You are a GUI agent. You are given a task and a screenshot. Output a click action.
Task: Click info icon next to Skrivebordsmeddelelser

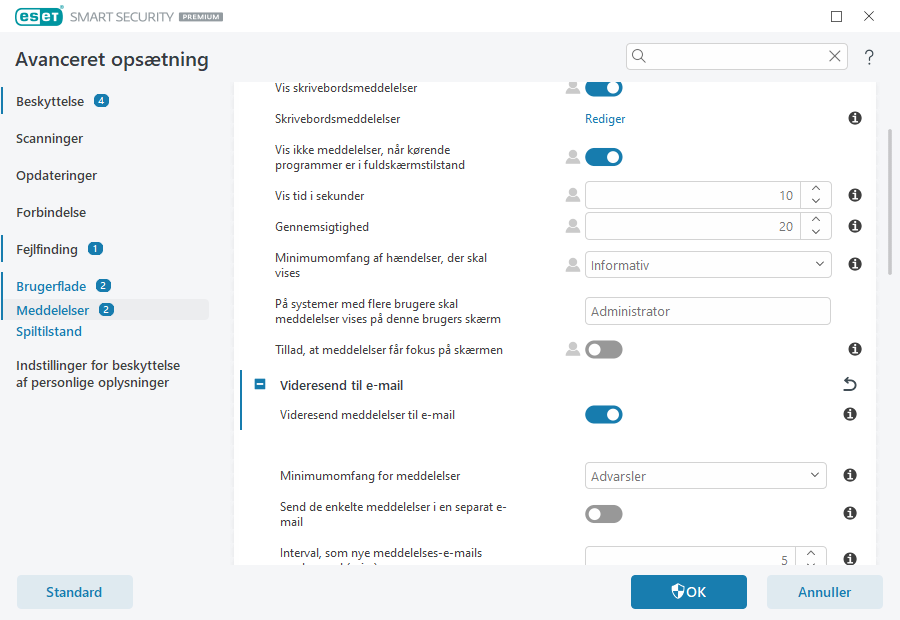[855, 119]
